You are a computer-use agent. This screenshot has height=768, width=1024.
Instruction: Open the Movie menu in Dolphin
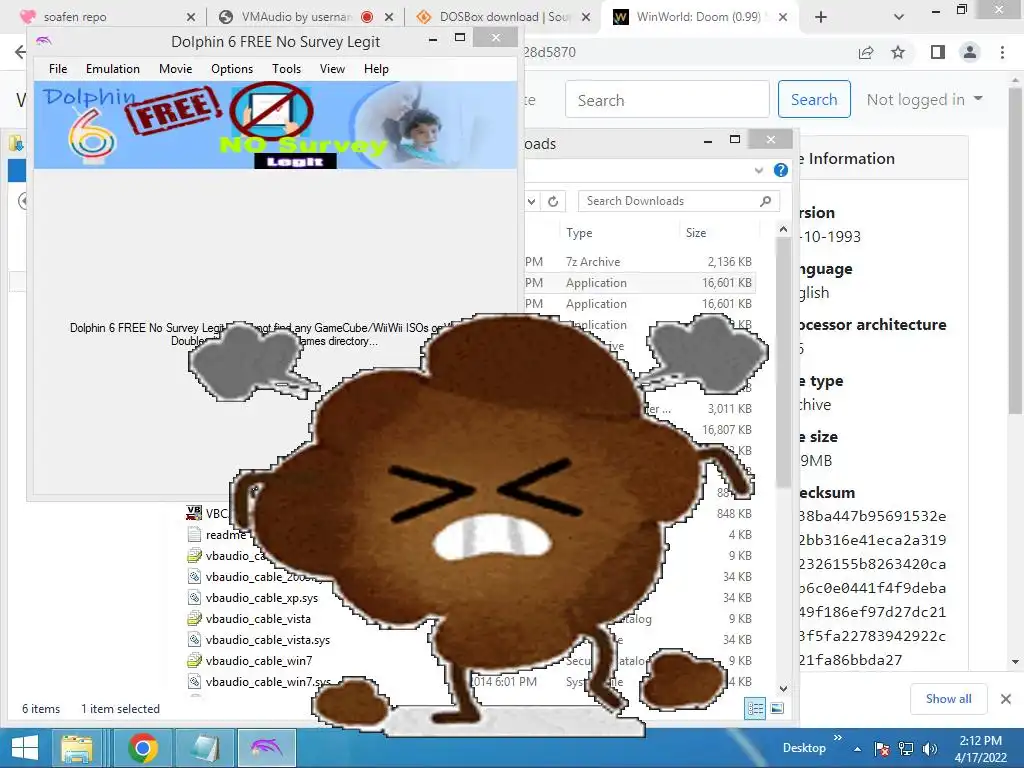[175, 69]
